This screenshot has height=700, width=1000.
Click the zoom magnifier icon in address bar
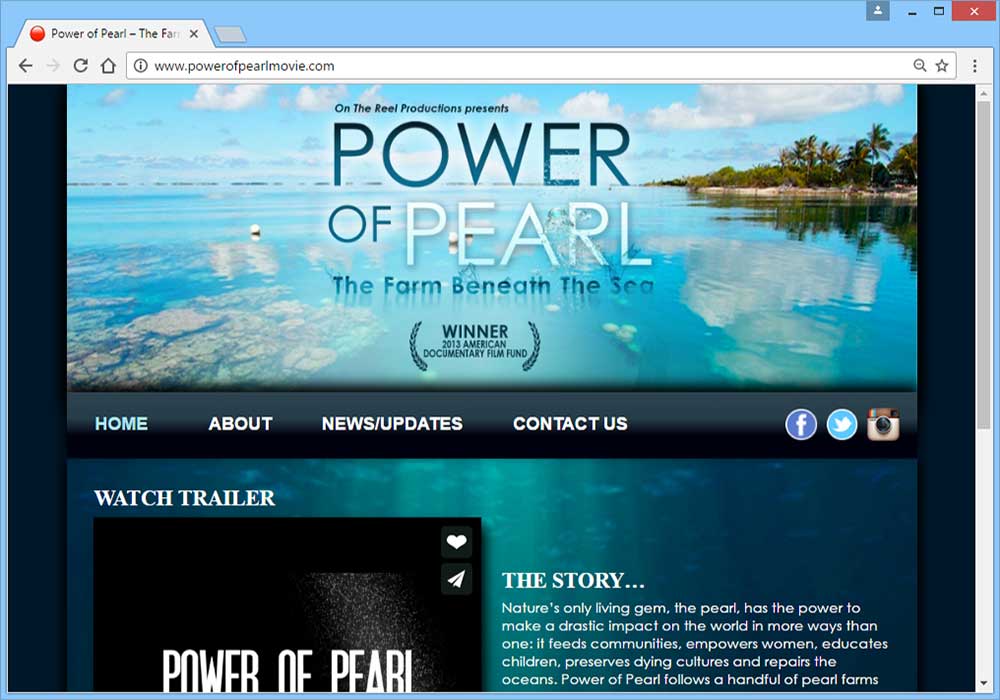click(920, 66)
